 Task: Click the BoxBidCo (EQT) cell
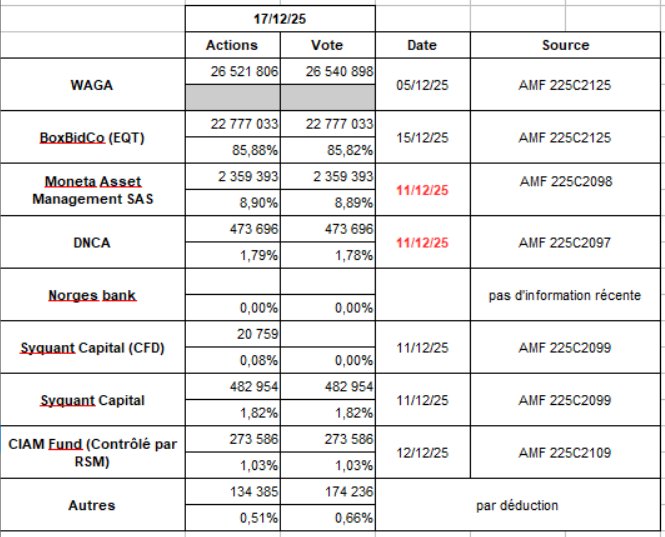click(92, 138)
